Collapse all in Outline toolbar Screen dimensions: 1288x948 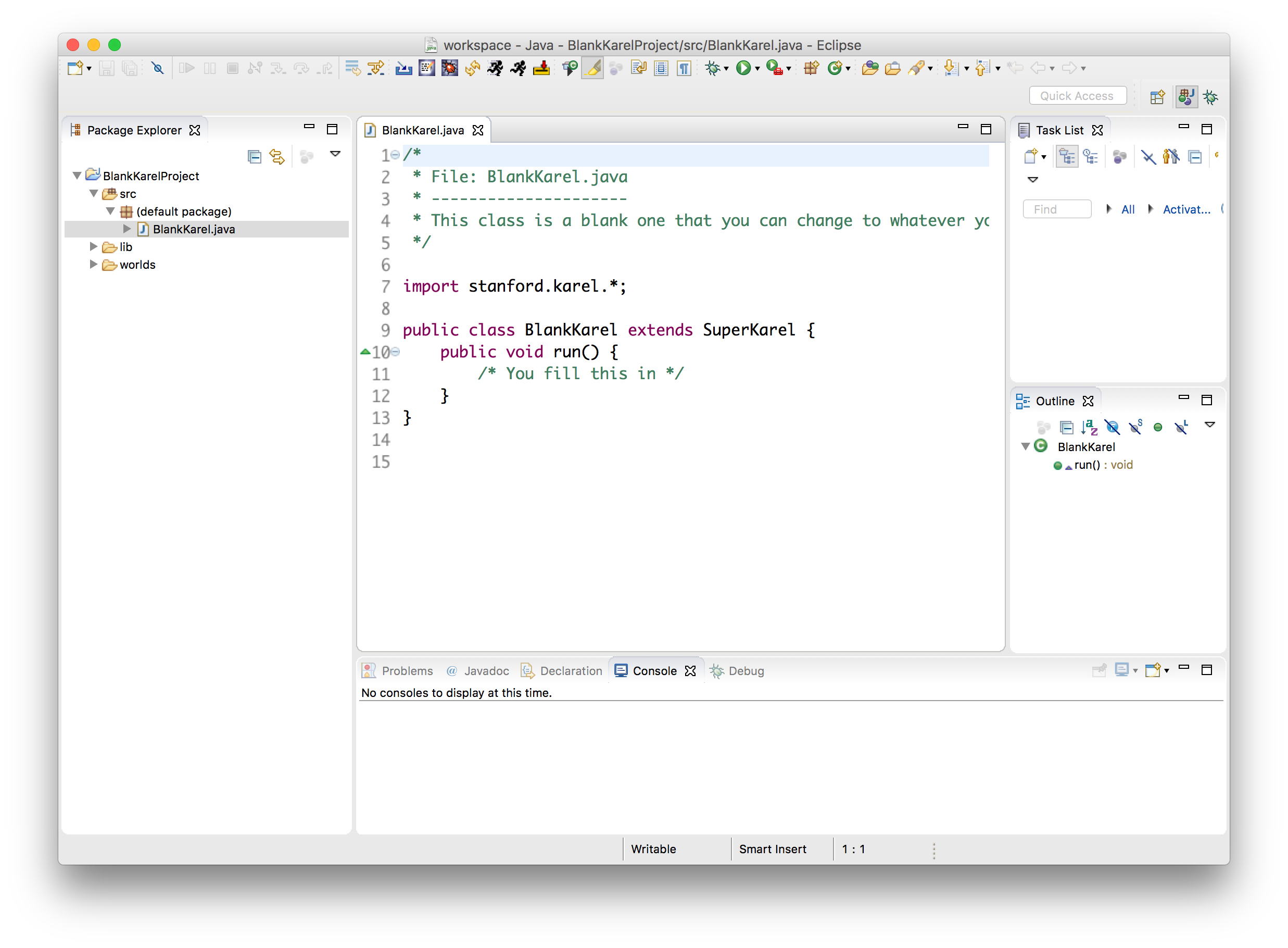coord(1066,427)
